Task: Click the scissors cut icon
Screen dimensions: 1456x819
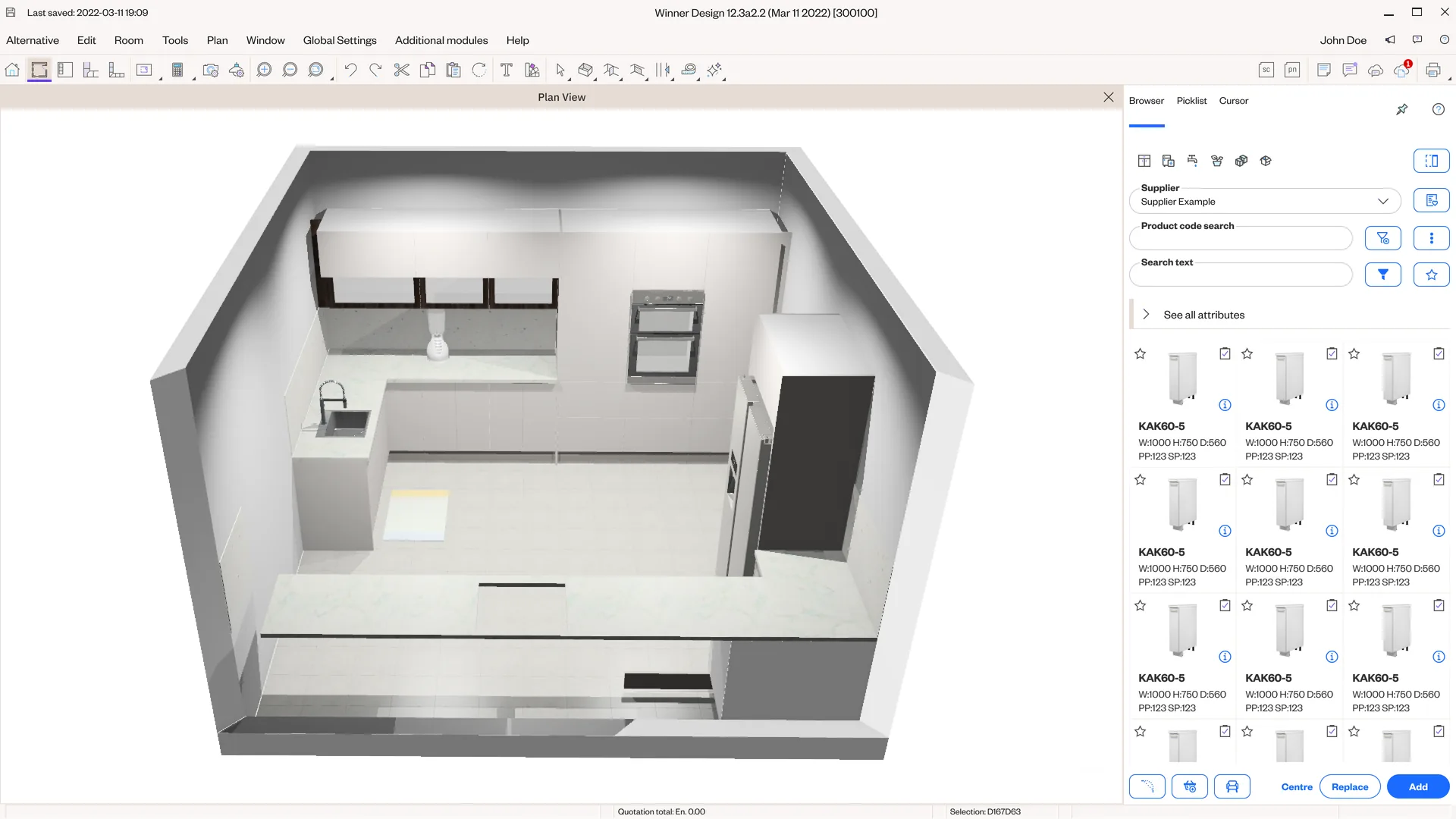Action: click(402, 70)
